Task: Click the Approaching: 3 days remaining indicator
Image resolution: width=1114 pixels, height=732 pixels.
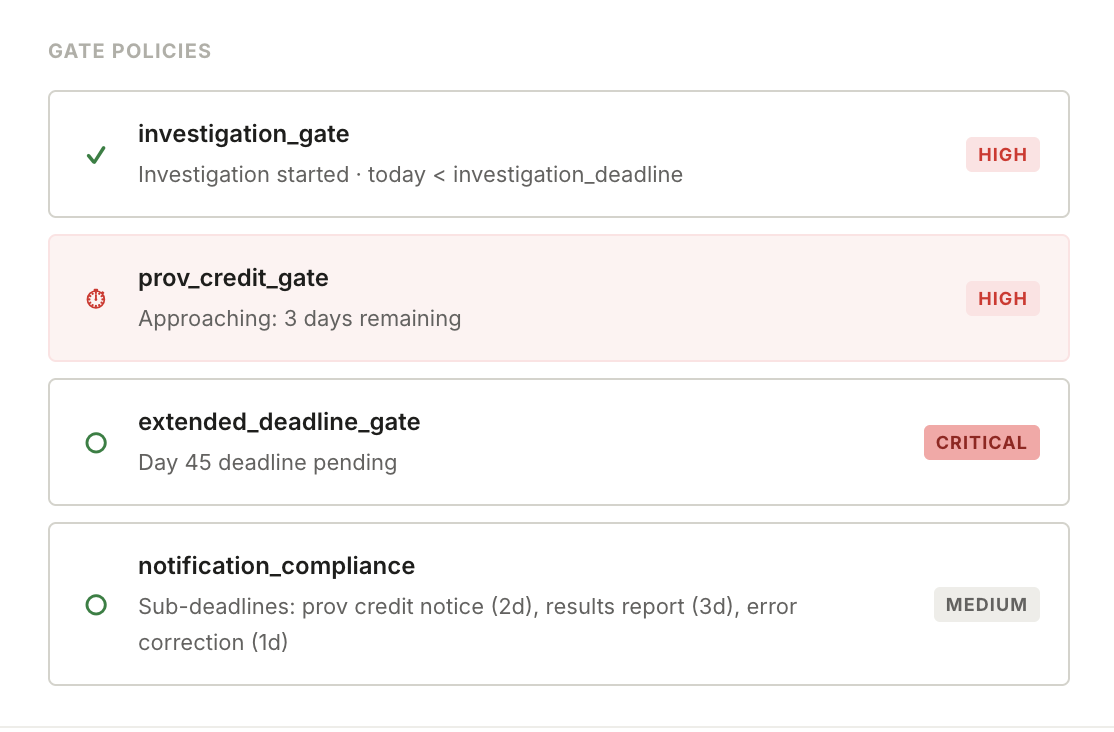Action: (300, 318)
